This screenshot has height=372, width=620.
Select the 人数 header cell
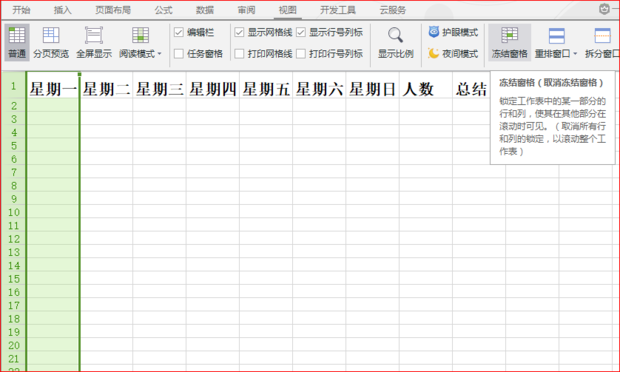click(425, 85)
